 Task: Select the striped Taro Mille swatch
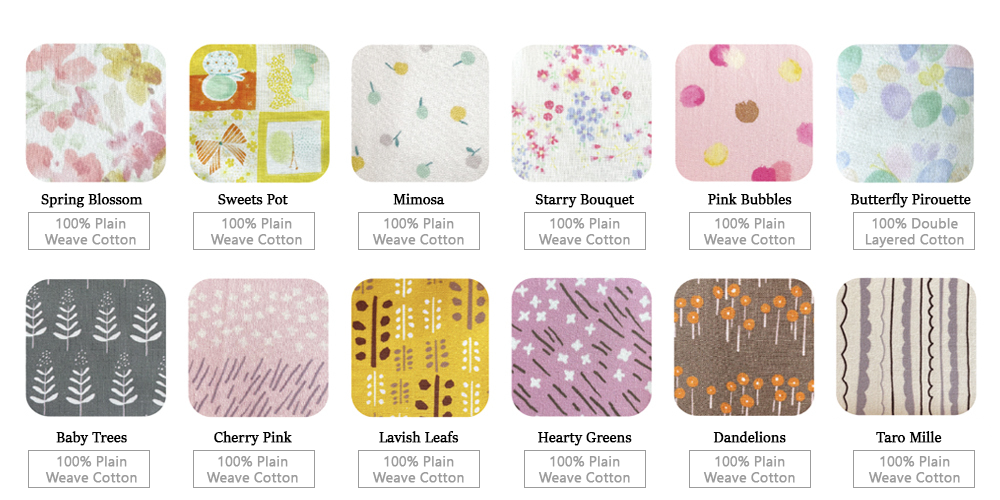pos(906,348)
